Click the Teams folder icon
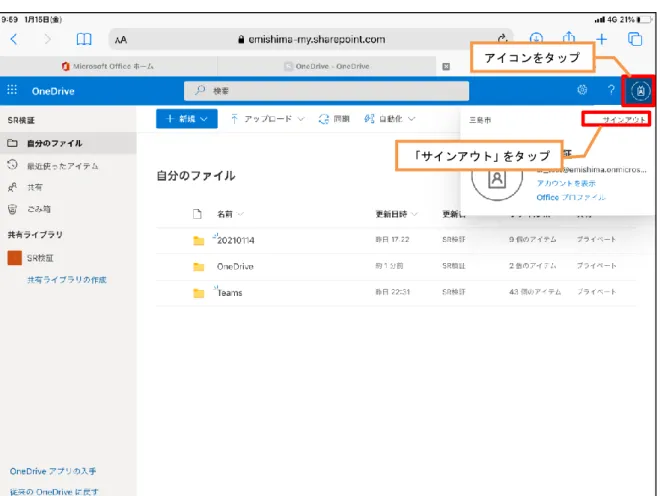The width and height of the screenshot is (660, 496). [198, 293]
